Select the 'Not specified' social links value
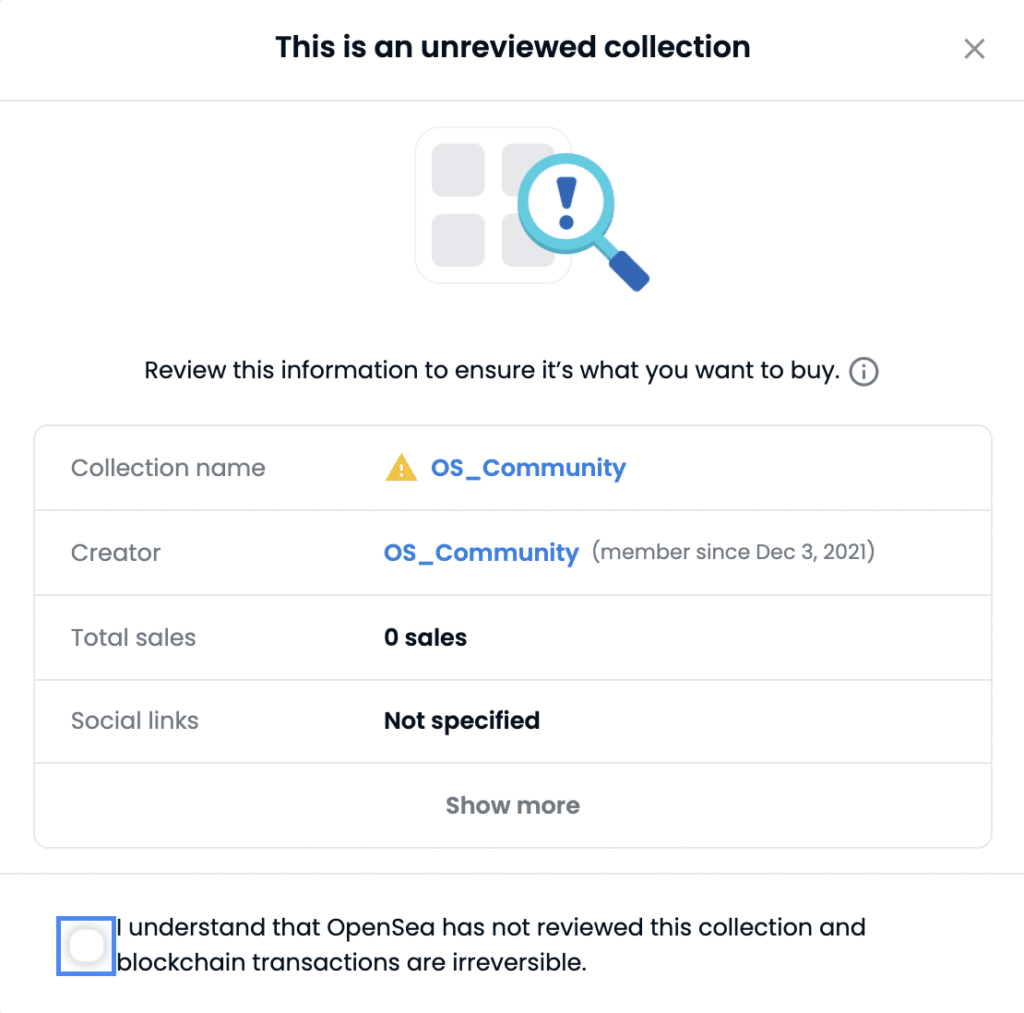Viewport: 1024px width, 1013px height. click(462, 721)
